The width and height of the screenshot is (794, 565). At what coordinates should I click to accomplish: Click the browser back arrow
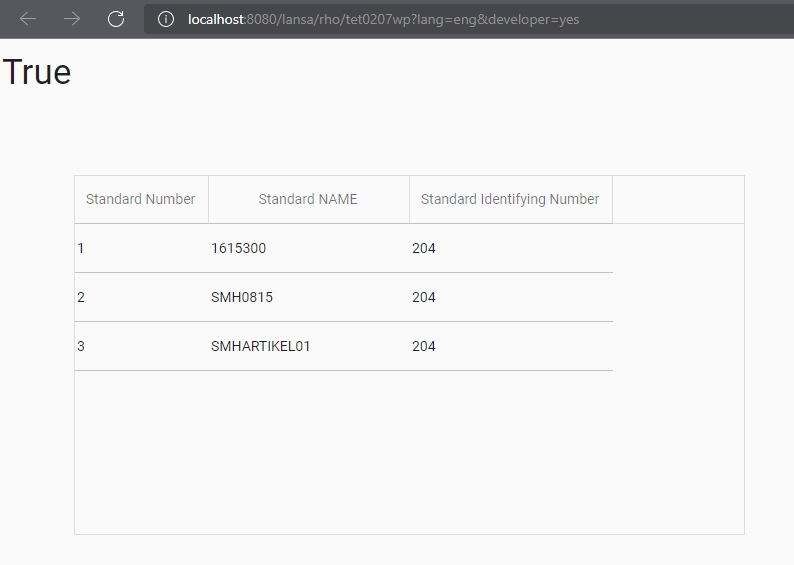point(28,19)
